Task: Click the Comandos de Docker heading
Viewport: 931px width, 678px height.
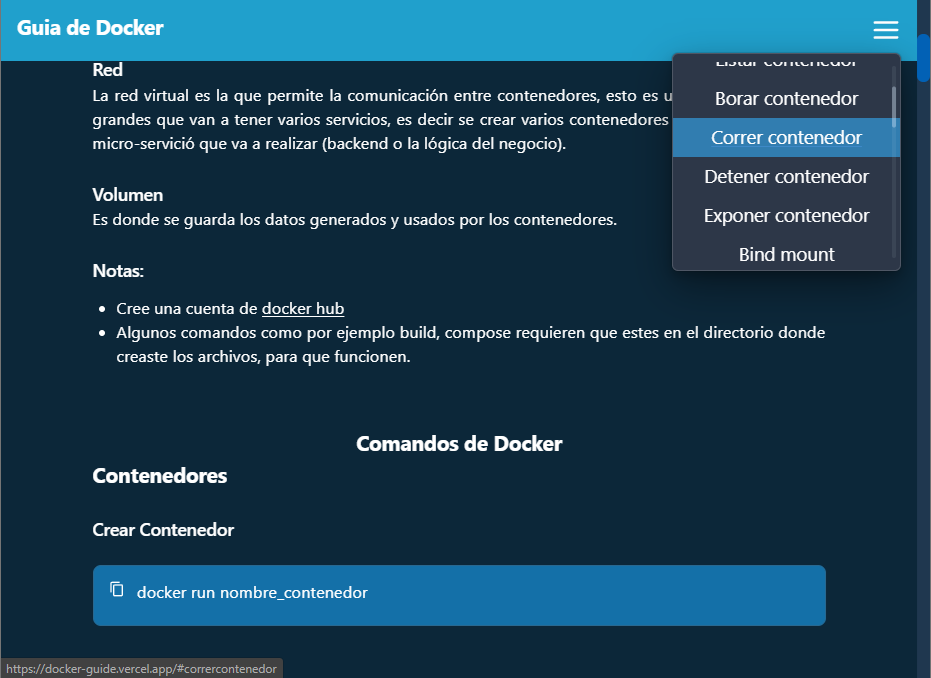Action: [x=459, y=444]
